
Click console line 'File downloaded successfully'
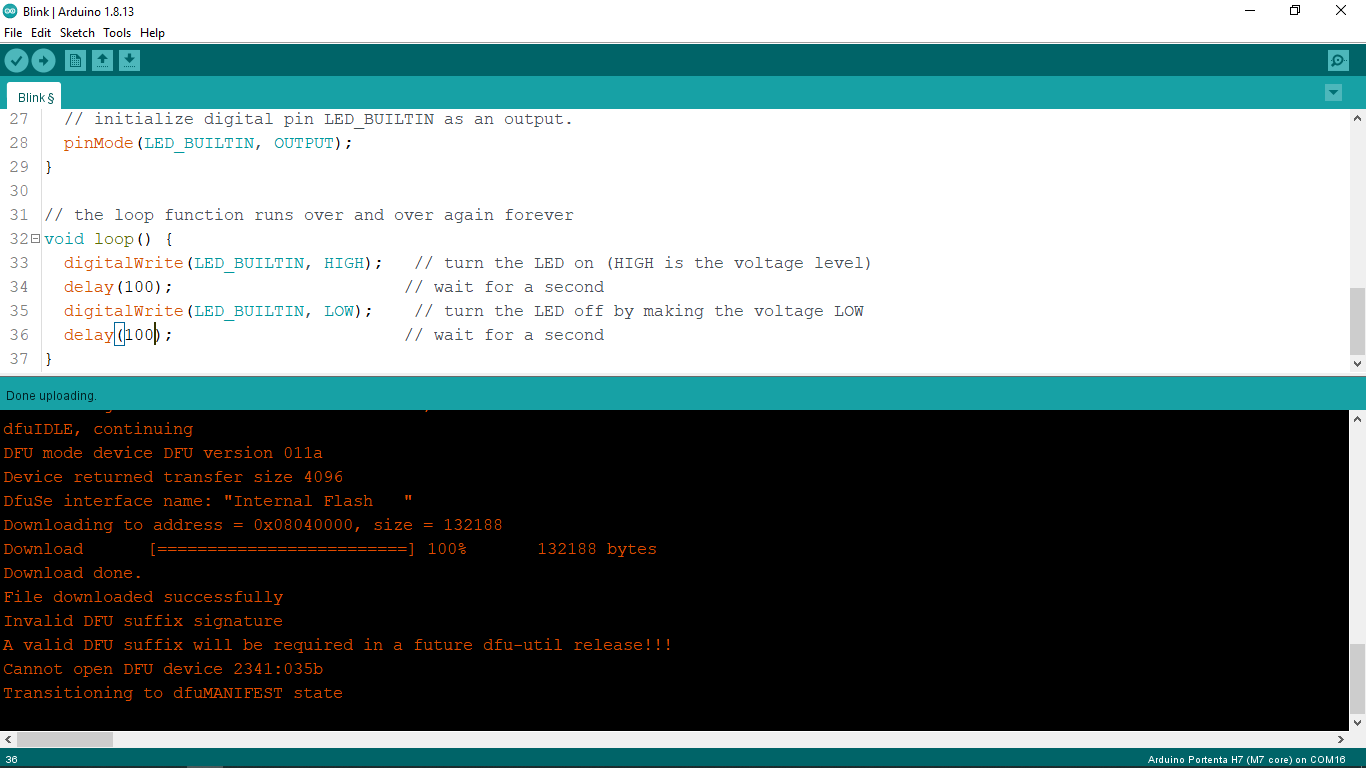(143, 597)
